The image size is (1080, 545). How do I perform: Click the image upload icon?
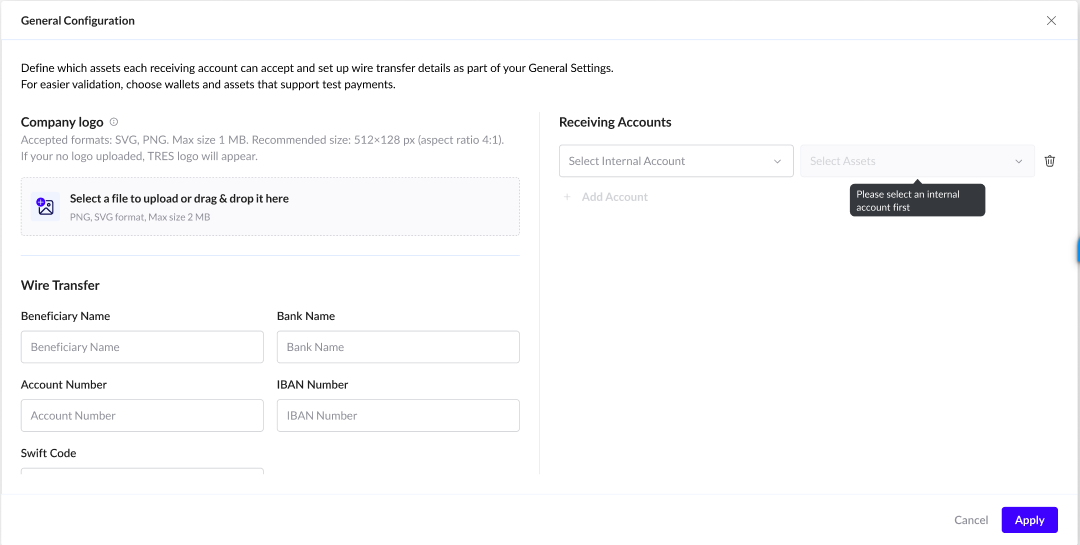click(45, 207)
